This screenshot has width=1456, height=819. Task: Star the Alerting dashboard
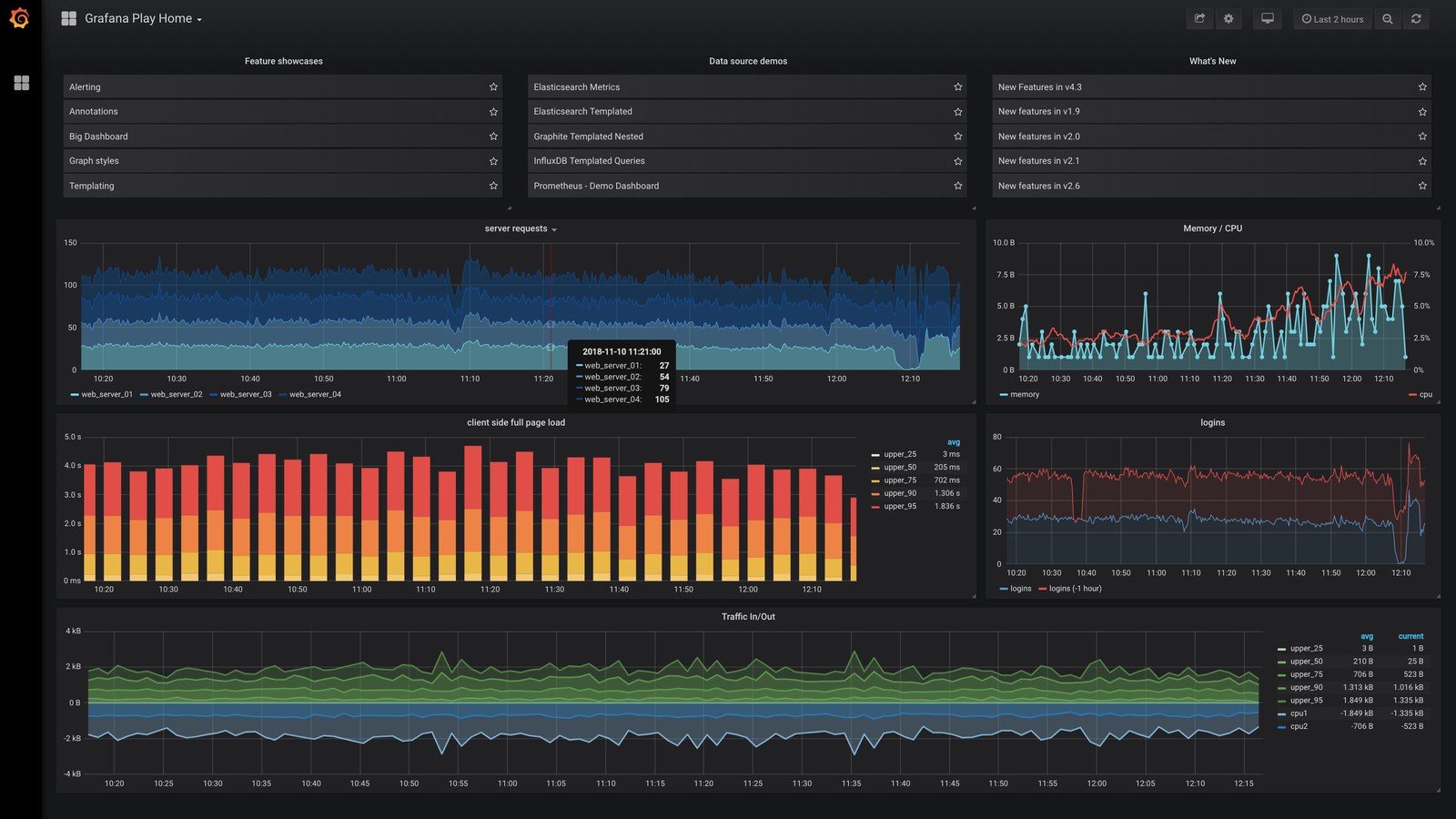(x=493, y=87)
